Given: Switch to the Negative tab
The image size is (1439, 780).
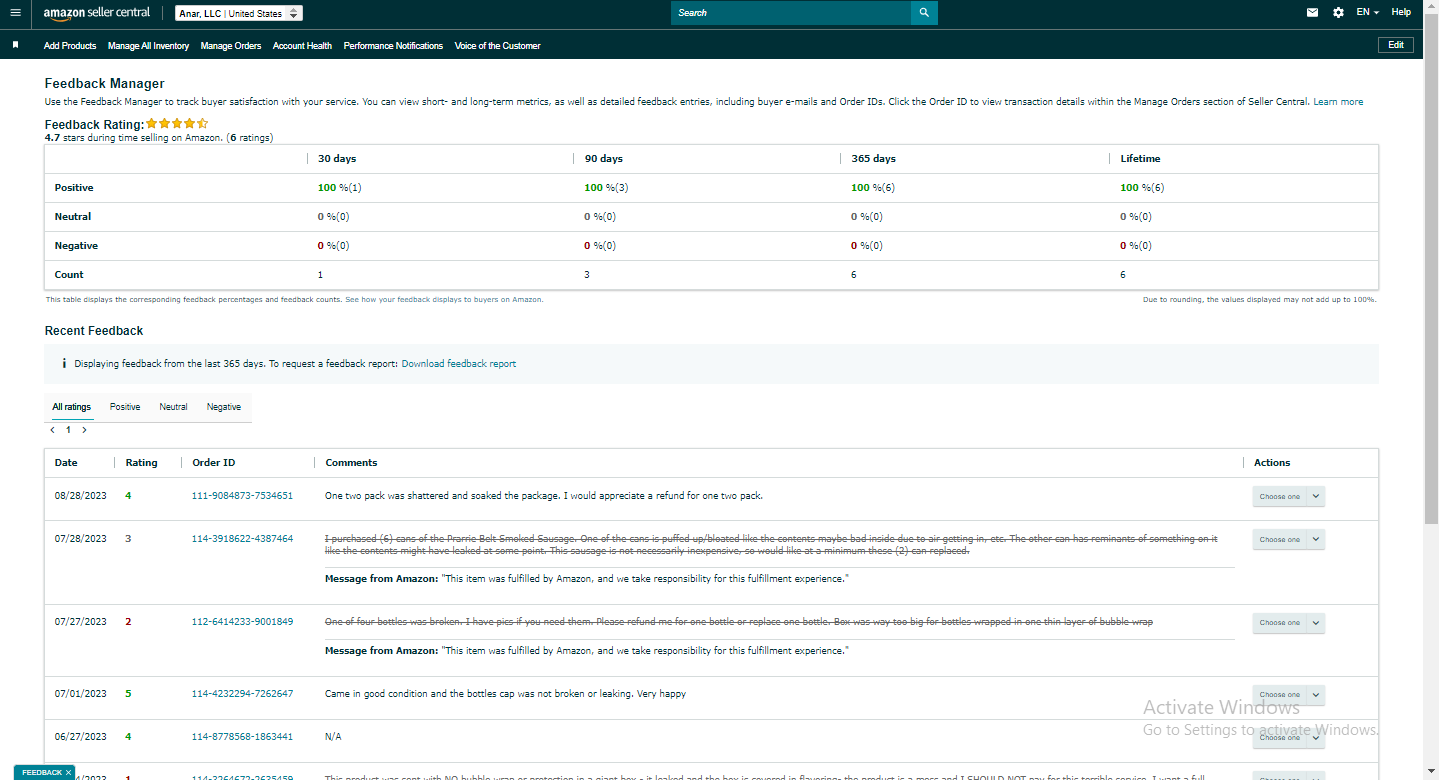Looking at the screenshot, I should pyautogui.click(x=224, y=407).
